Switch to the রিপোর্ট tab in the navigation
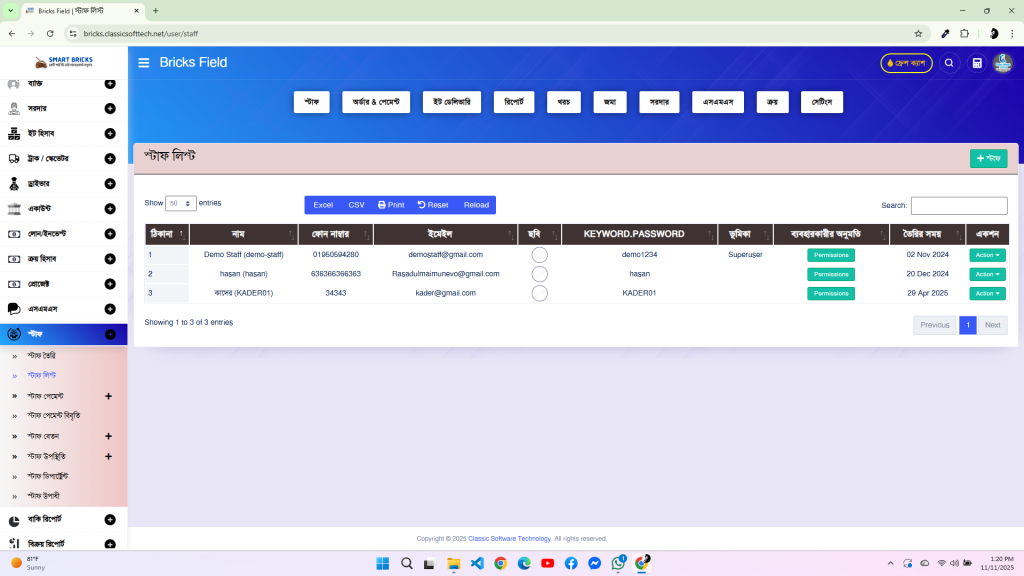 [513, 101]
